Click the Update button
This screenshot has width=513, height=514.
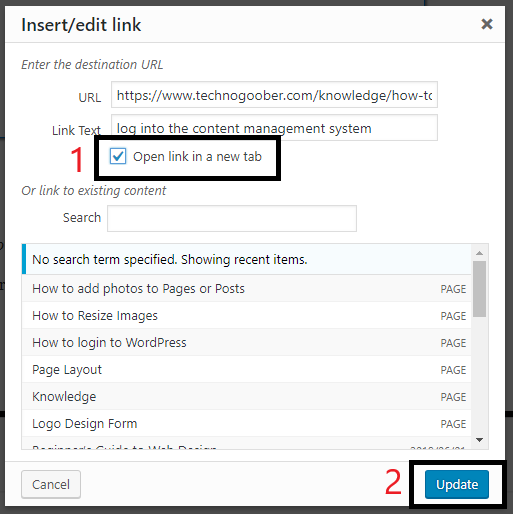click(x=457, y=484)
